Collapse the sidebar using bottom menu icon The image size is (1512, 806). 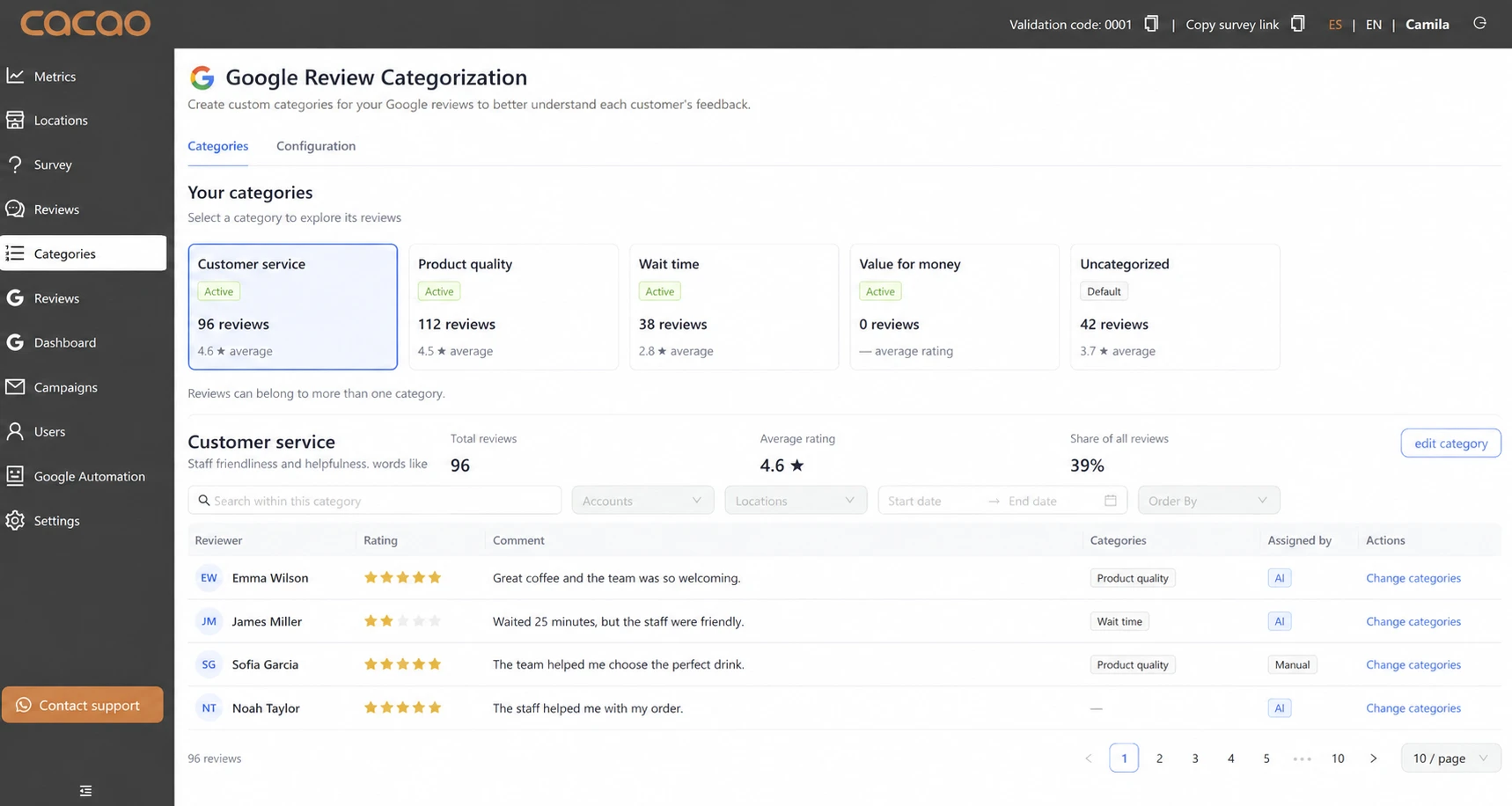(85, 790)
